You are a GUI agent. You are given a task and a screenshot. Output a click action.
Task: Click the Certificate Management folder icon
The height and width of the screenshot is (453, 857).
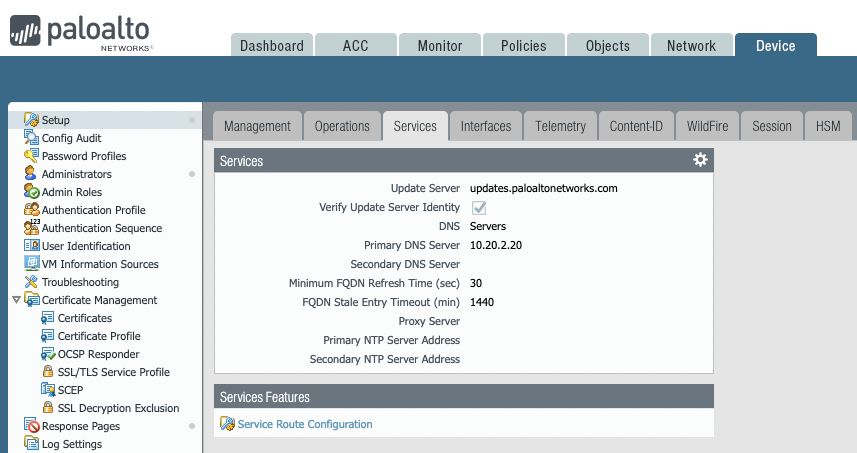click(32, 300)
